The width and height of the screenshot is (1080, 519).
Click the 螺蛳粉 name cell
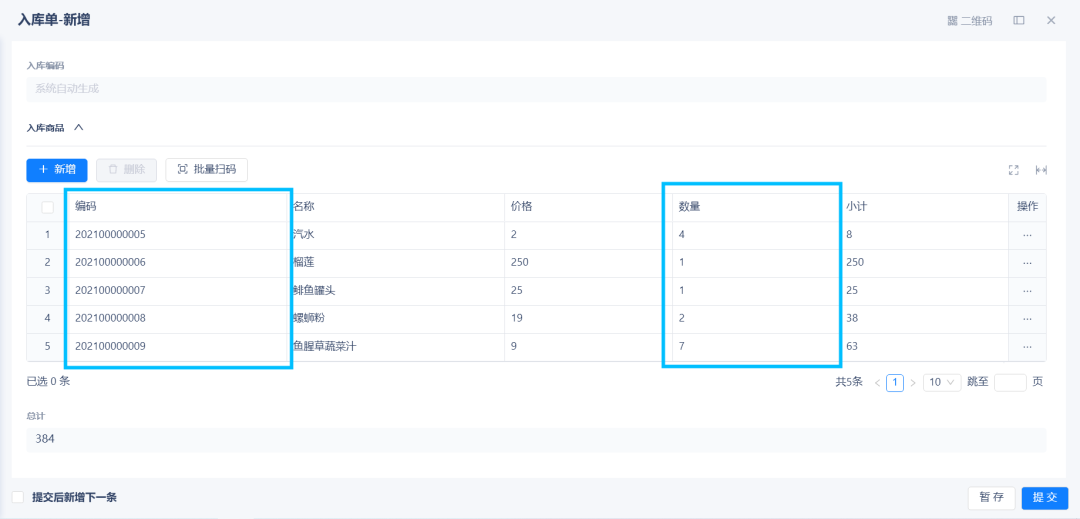396,319
